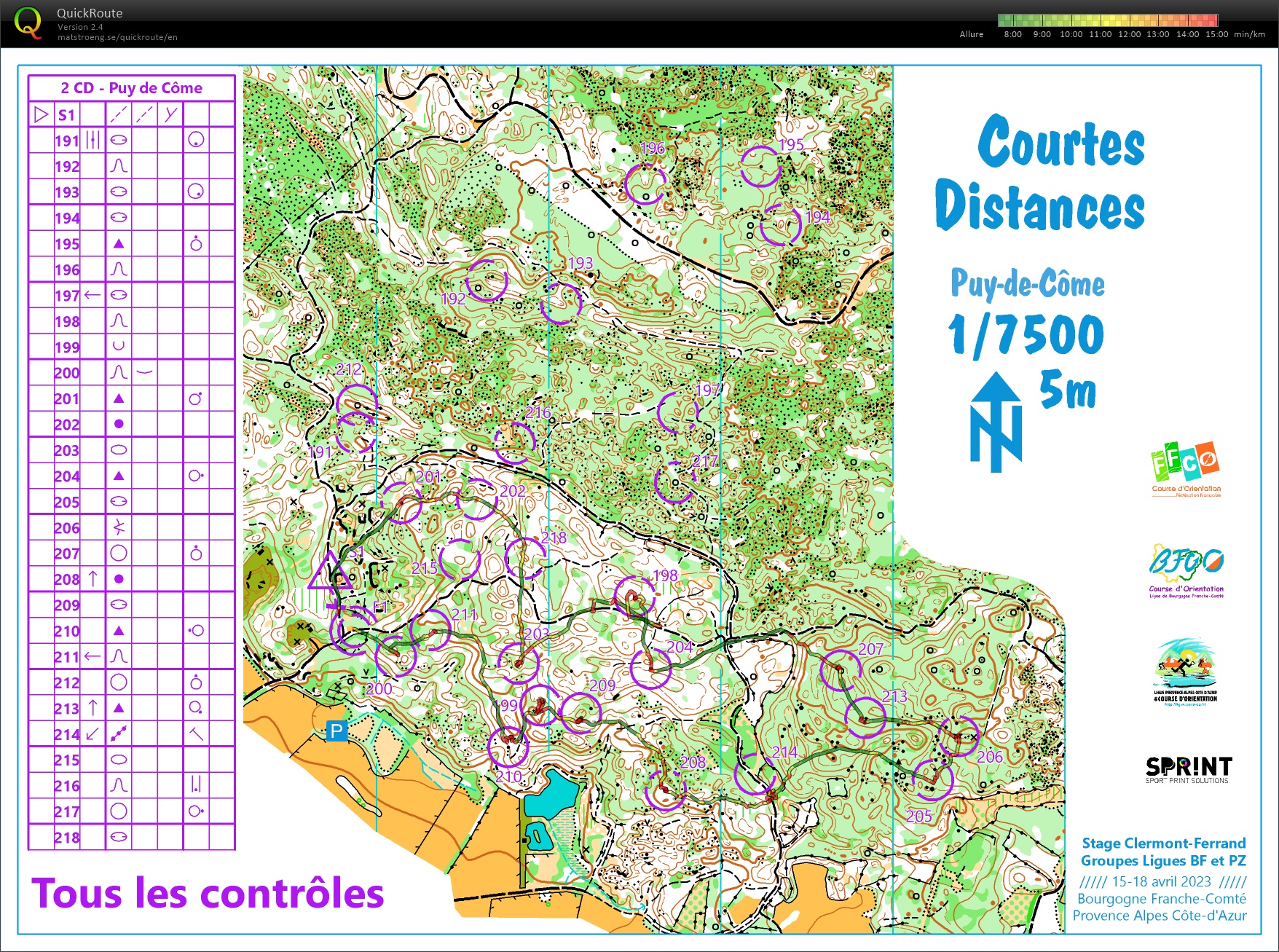Screen dimensions: 1279x952
Task: Click the FFCO federation logo
Action: click(x=1186, y=469)
